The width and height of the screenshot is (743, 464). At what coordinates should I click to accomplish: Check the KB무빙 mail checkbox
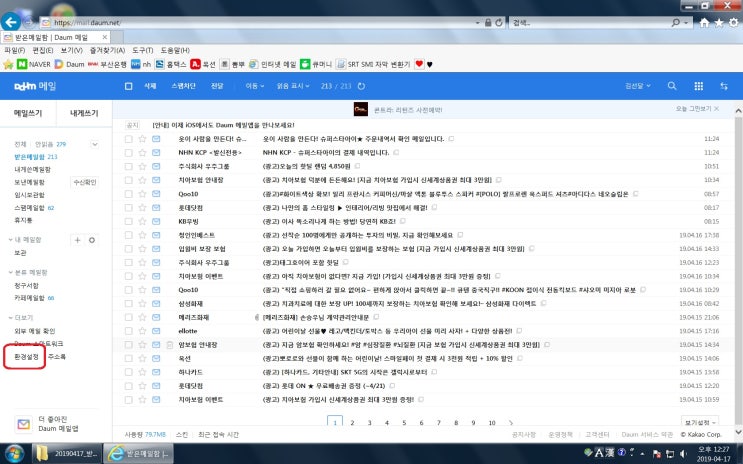tap(128, 221)
